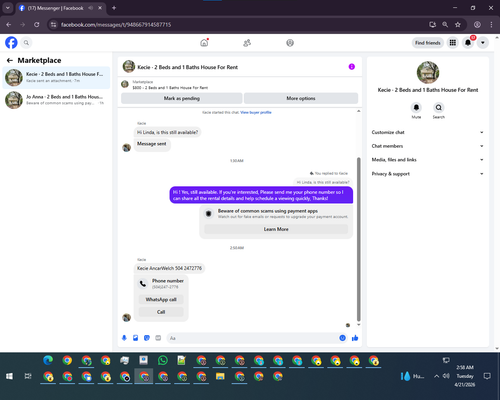500x400 pixels.
Task: Open a new browser tab
Action: pyautogui.click(x=114, y=8)
